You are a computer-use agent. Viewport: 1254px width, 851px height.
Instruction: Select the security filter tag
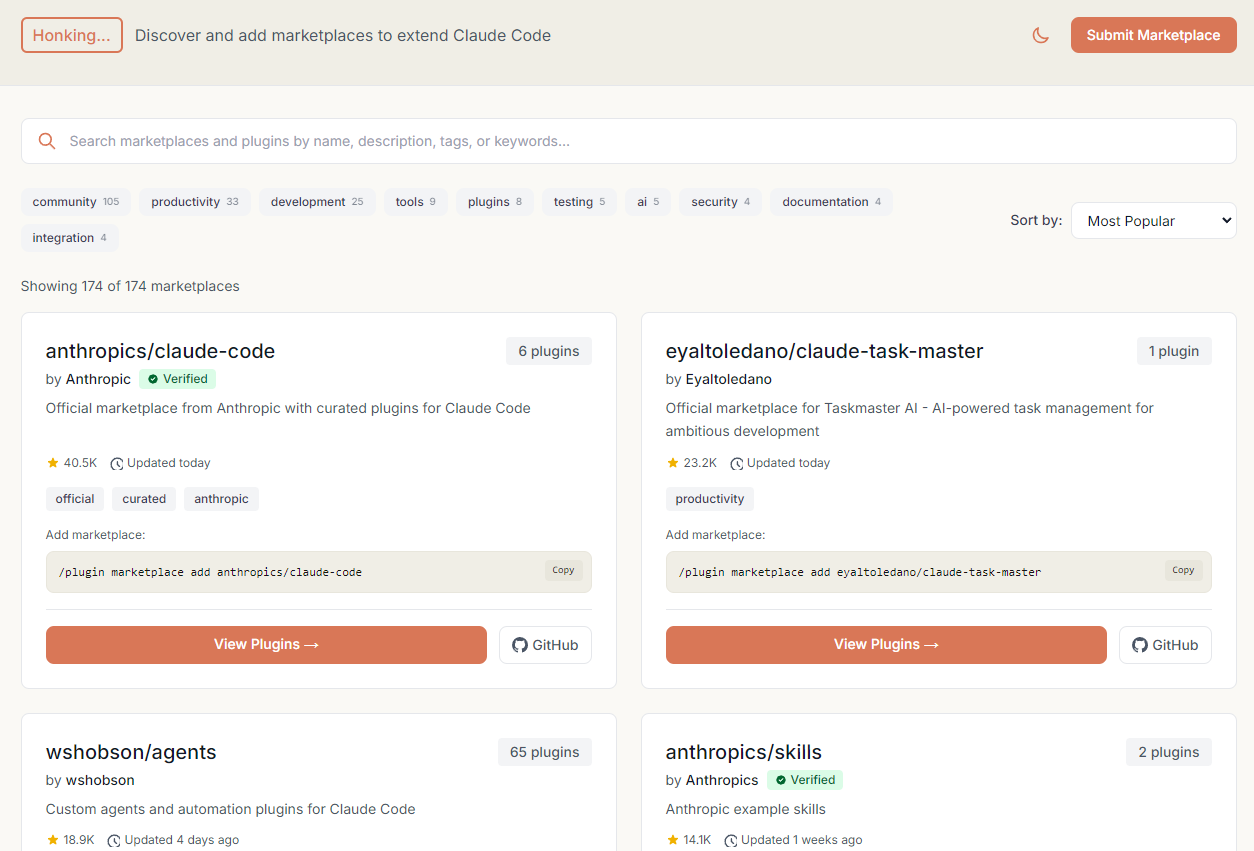tap(720, 202)
